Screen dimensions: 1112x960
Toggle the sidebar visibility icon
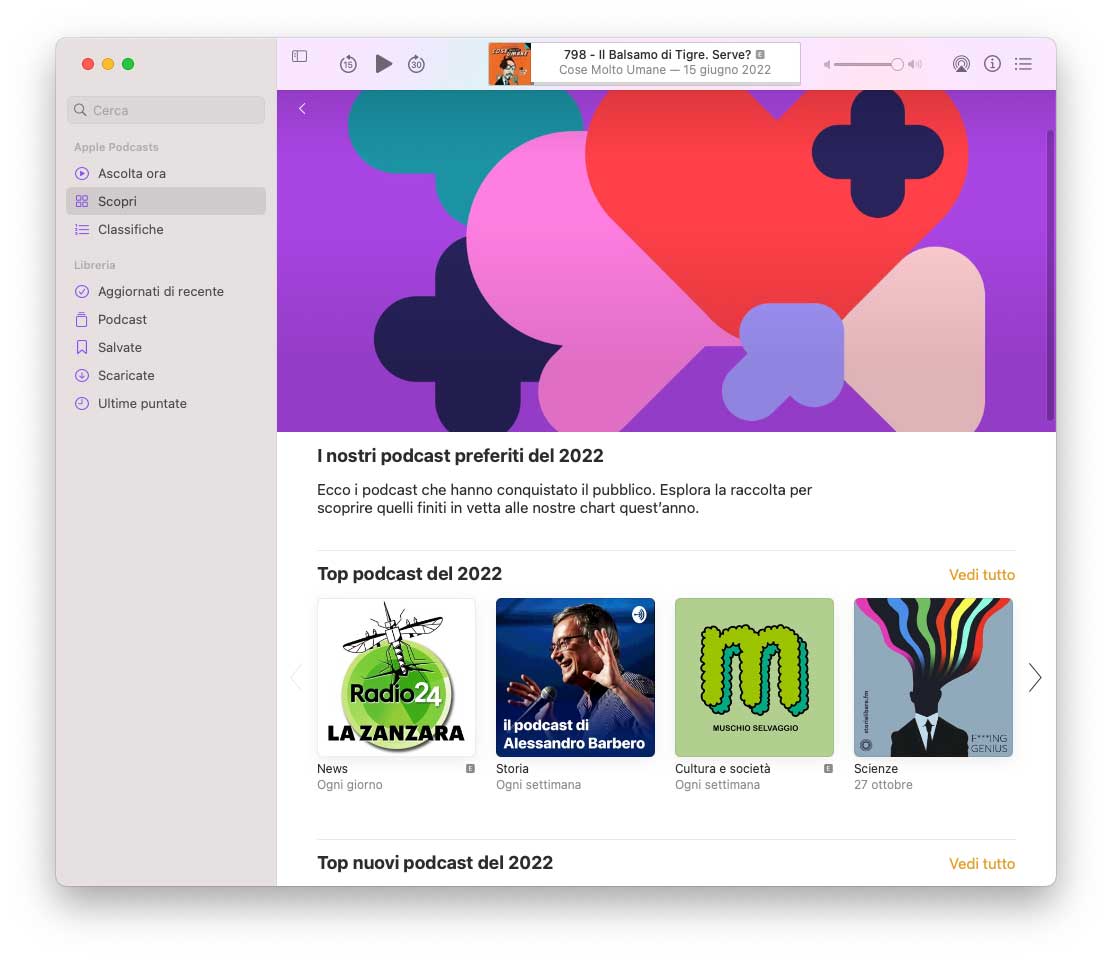299,57
